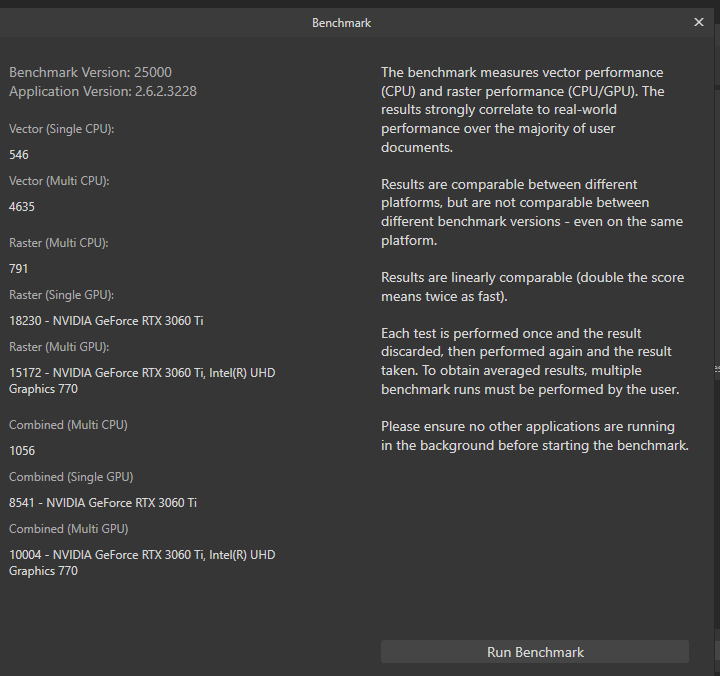Select the 4635 multi CPU score

pyautogui.click(x=22, y=207)
